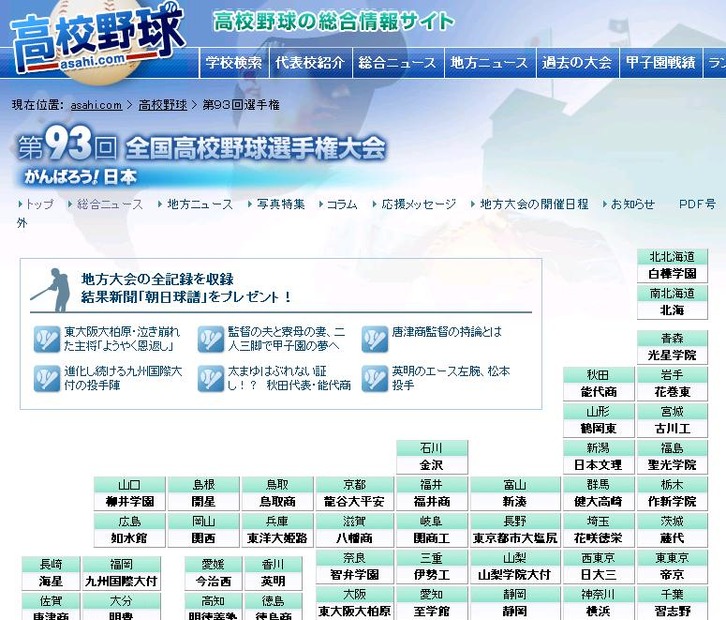Open the 甲子園戦績 menu tab

[661, 63]
